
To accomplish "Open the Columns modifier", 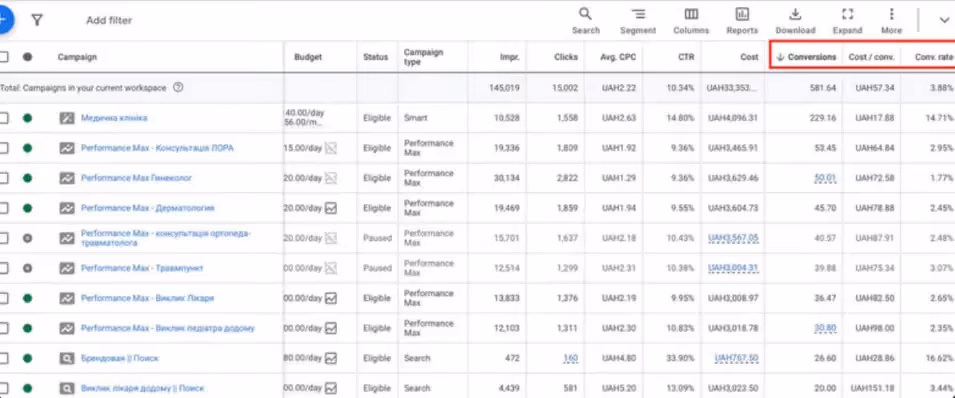I will click(x=691, y=21).
